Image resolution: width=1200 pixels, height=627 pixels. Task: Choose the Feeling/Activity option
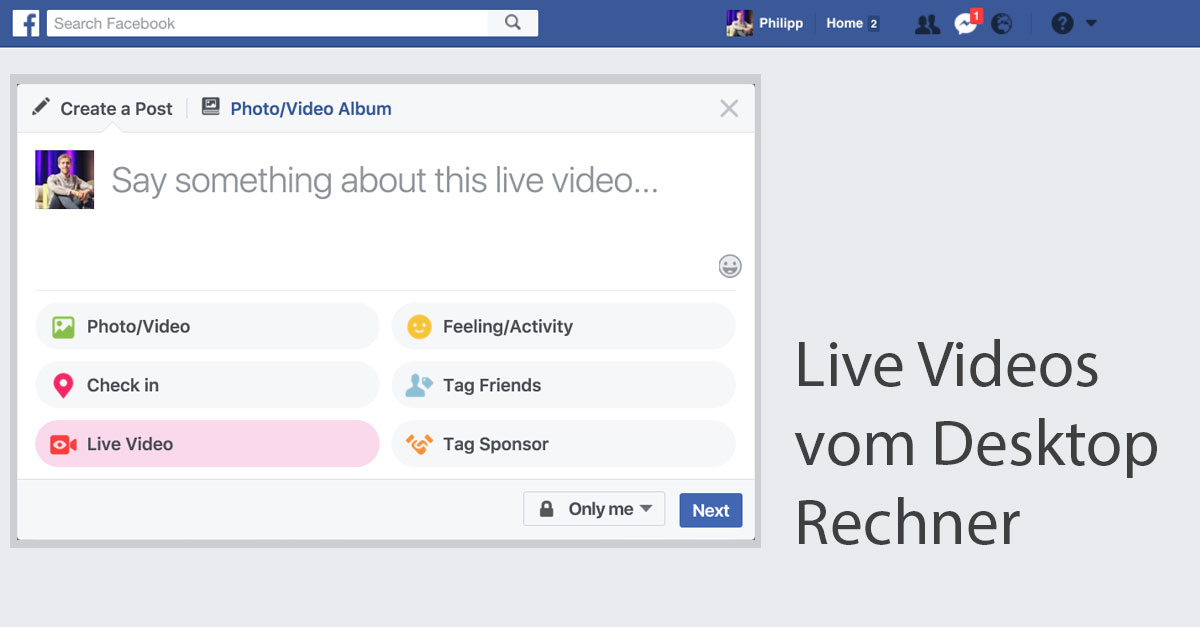click(563, 326)
